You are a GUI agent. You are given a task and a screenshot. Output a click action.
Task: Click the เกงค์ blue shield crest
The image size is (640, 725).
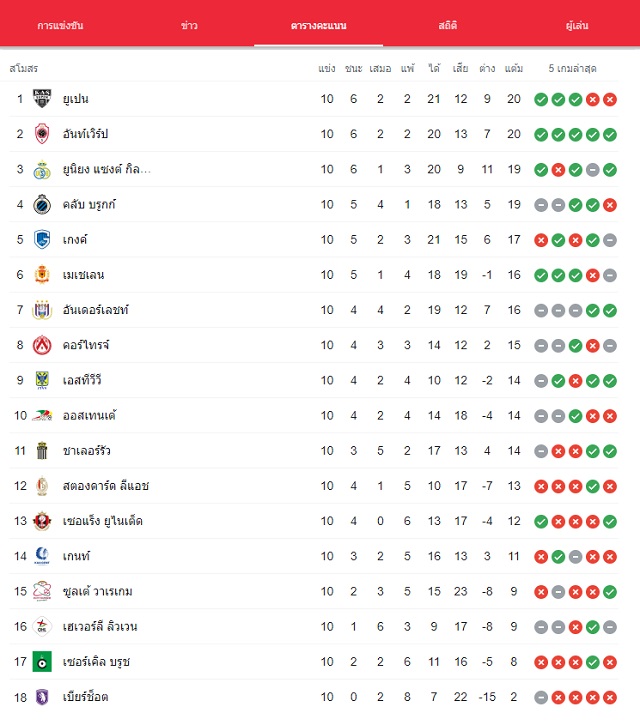[x=42, y=240]
